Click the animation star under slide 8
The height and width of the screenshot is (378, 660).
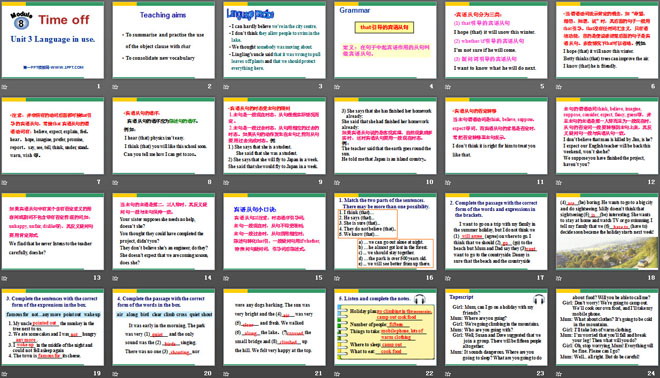pos(115,183)
